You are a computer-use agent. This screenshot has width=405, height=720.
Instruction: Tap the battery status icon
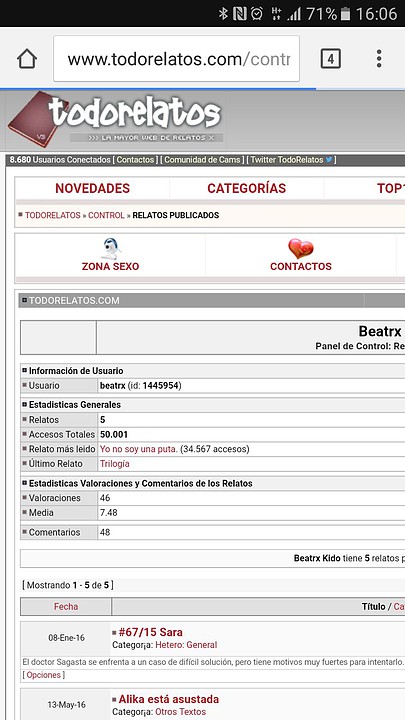(345, 14)
